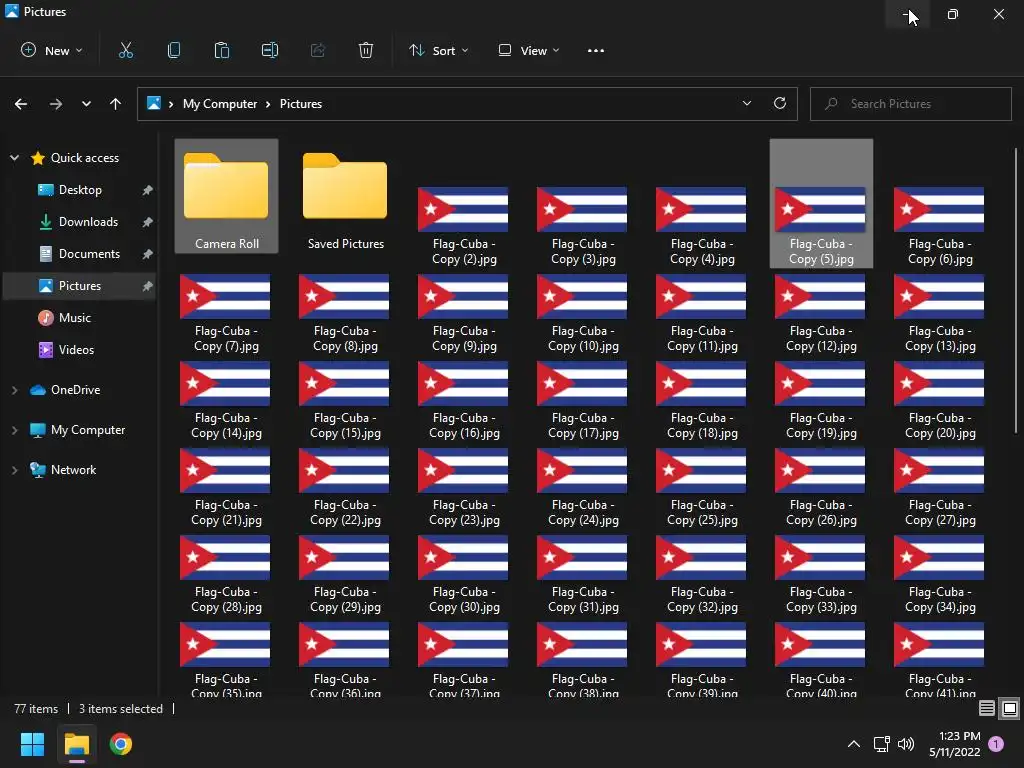1024x768 pixels.
Task: Click the vertical scrollbar of the file pane
Action: [x=1016, y=291]
